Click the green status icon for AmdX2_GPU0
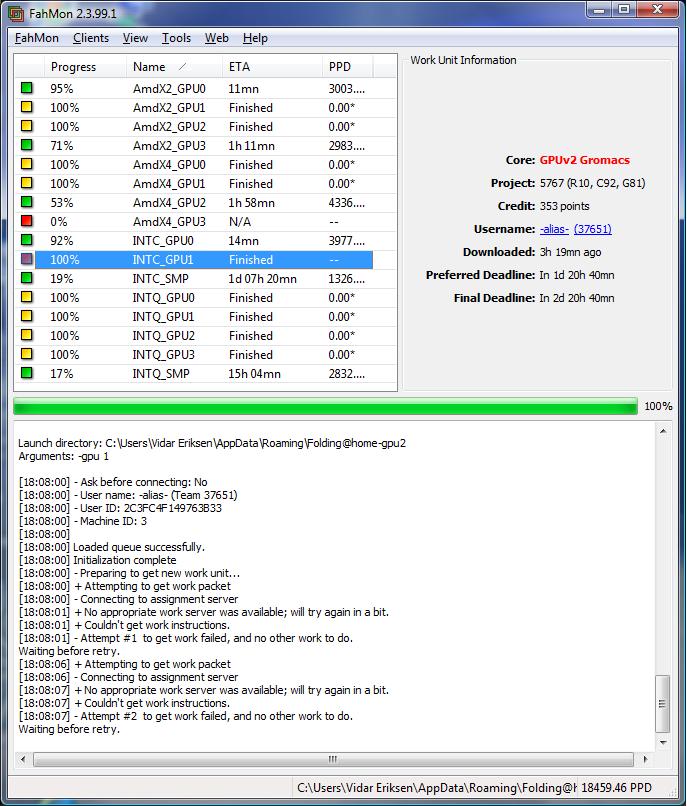The width and height of the screenshot is (687, 806). point(26,88)
